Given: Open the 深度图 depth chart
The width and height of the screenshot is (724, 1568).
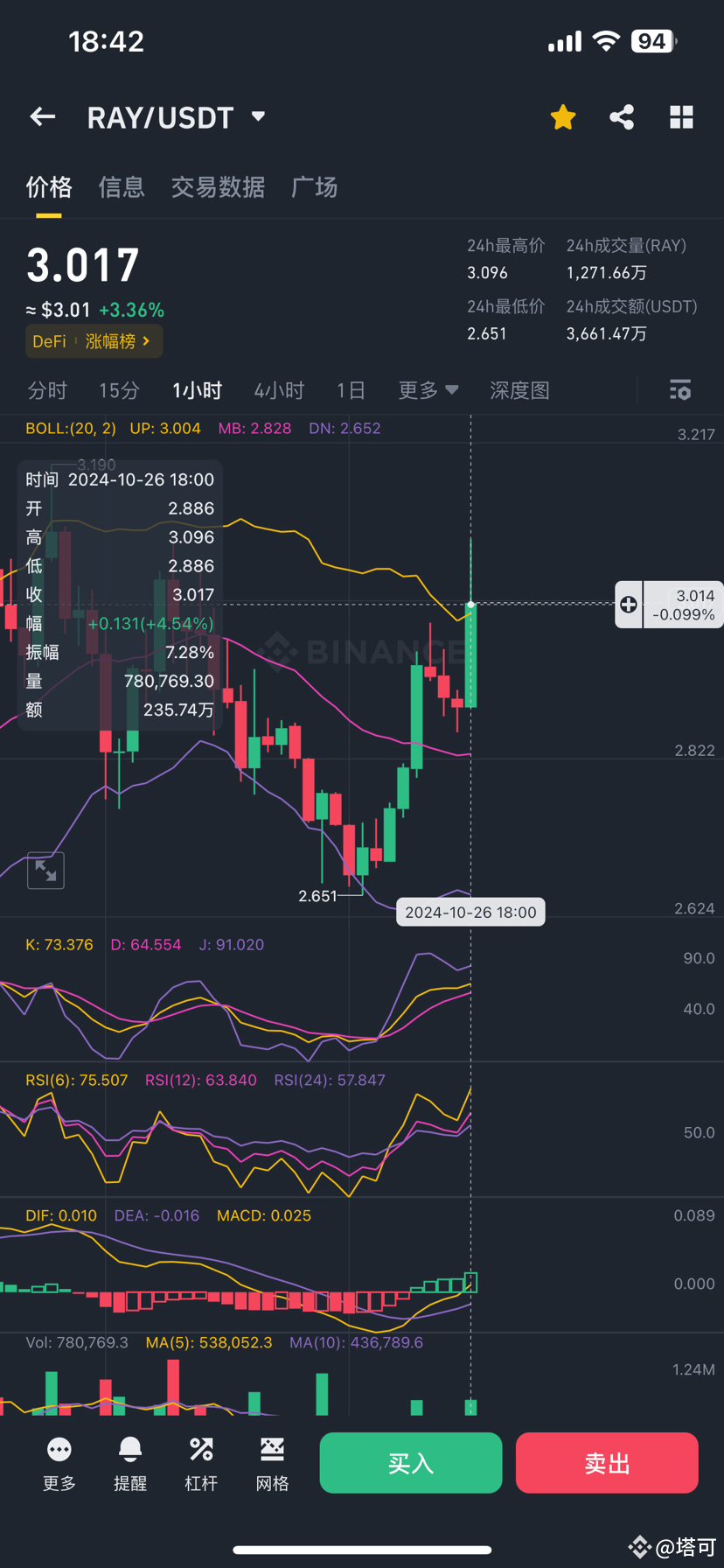Looking at the screenshot, I should 519,390.
